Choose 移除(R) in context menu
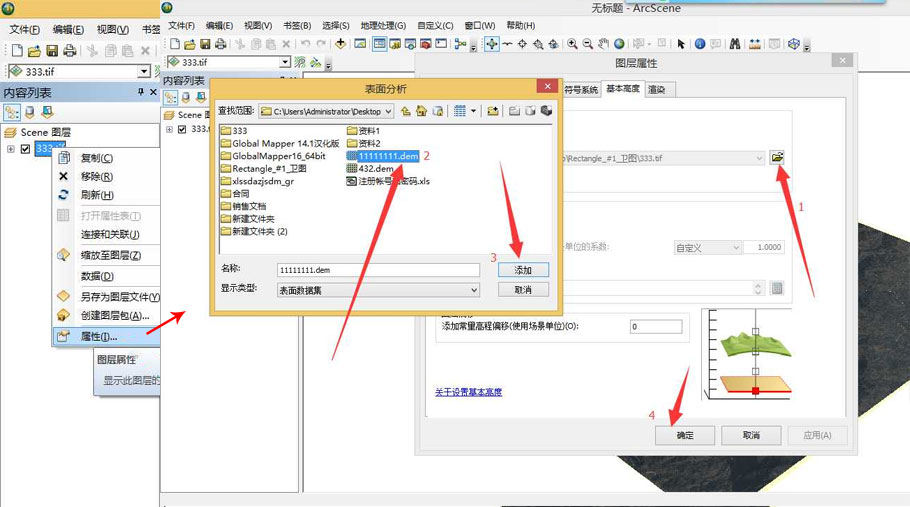This screenshot has width=910, height=507. click(96, 176)
